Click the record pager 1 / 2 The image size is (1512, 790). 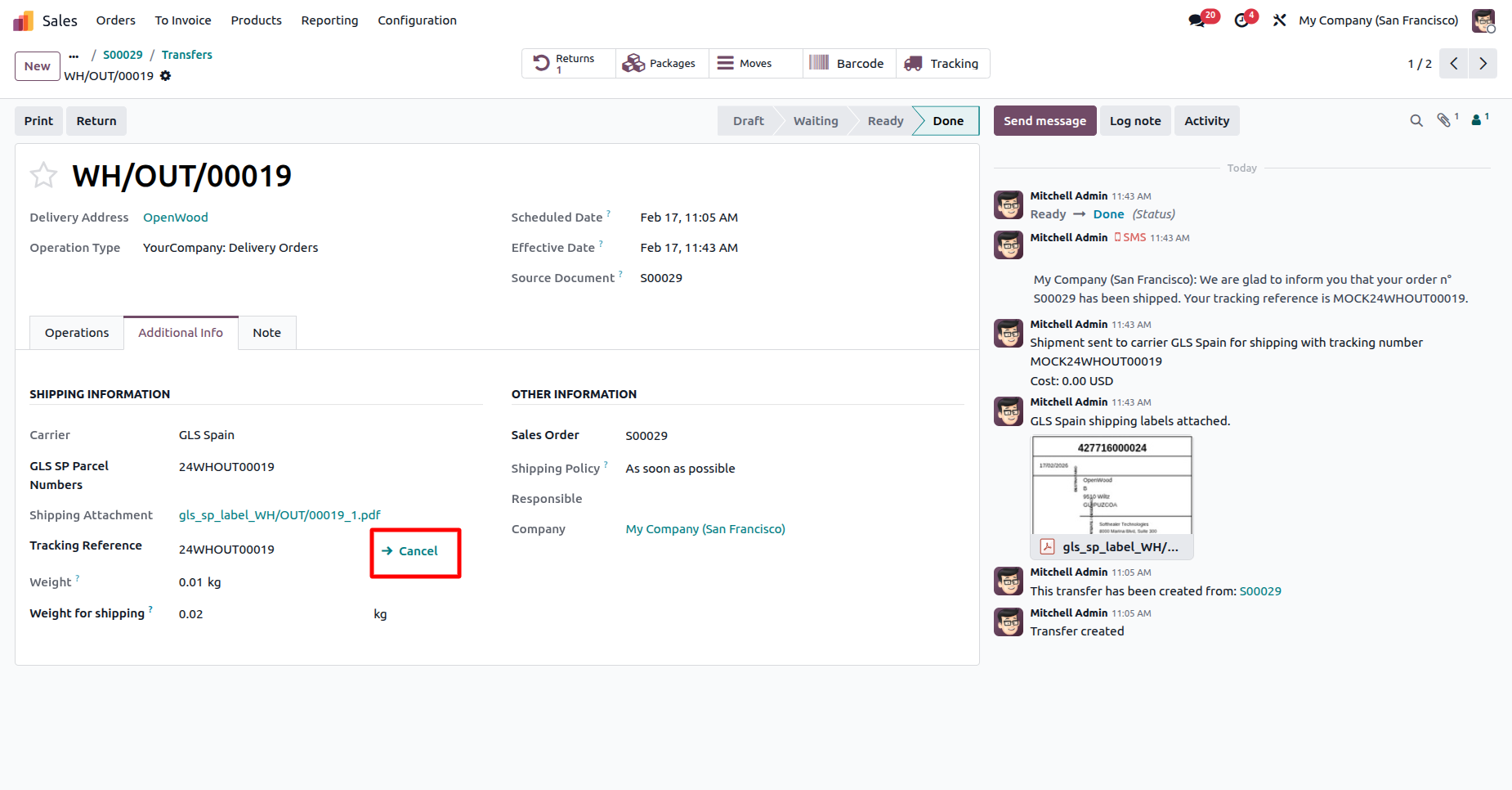tap(1420, 64)
